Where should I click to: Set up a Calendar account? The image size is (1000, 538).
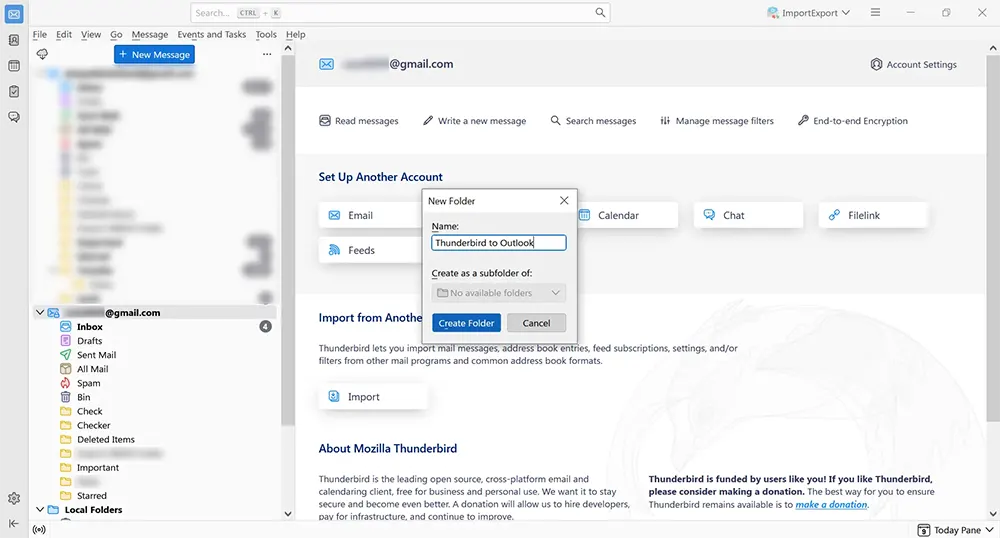coord(627,215)
